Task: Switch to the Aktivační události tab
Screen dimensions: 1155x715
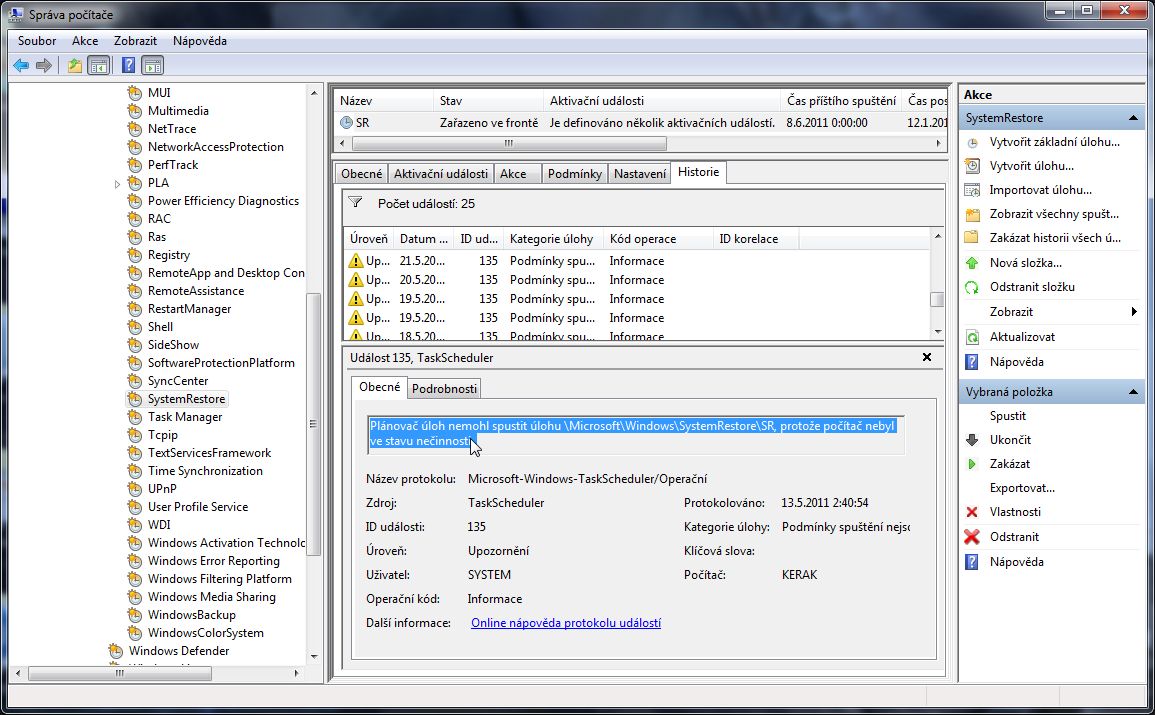Action: pyautogui.click(x=440, y=173)
